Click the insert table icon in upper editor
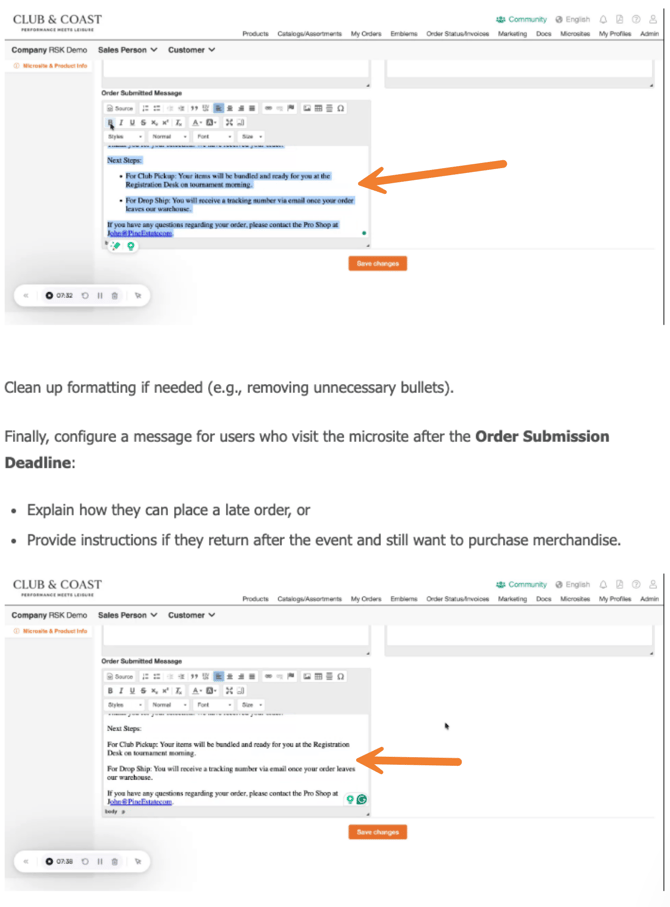Viewport: 670px width, 907px height. coord(318,107)
